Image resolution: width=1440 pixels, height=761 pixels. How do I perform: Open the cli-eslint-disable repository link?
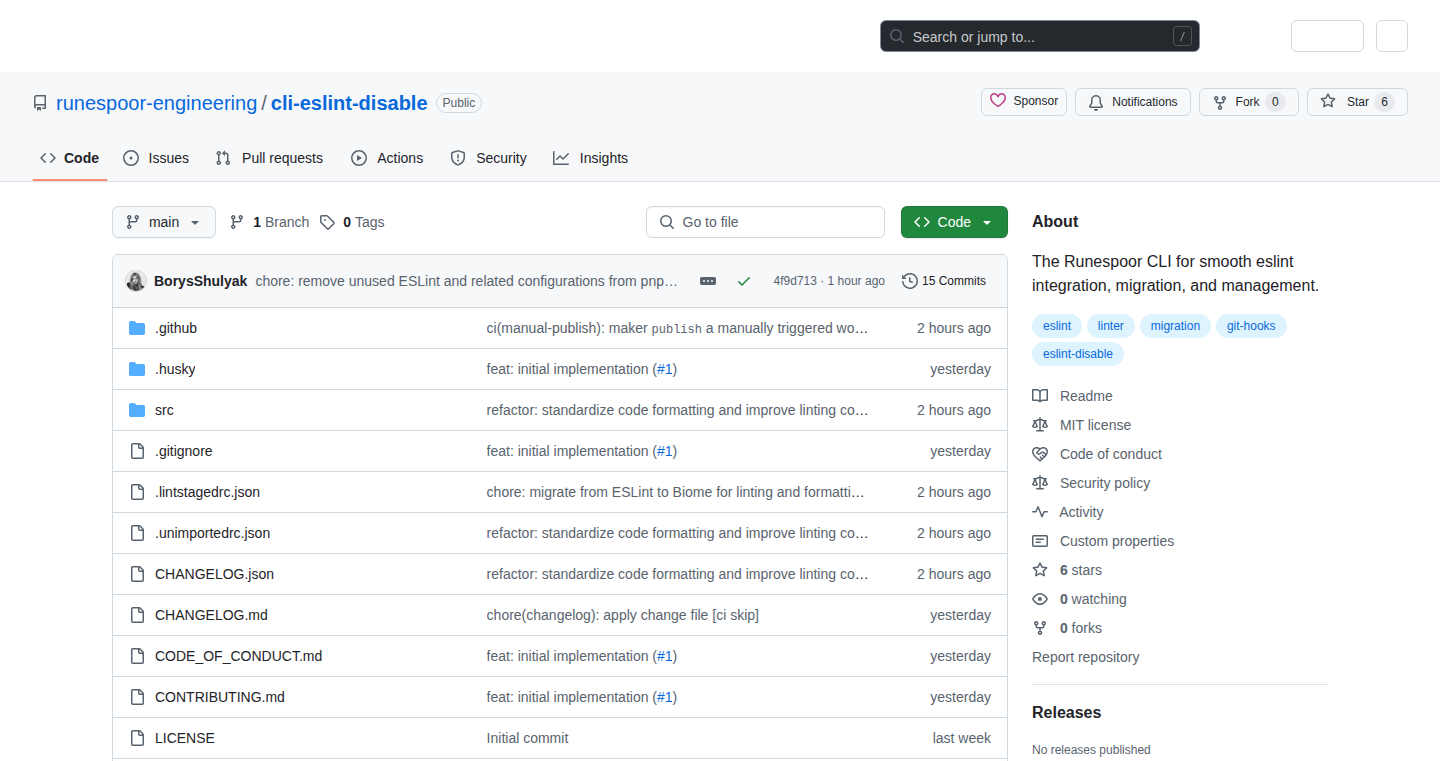[x=349, y=103]
